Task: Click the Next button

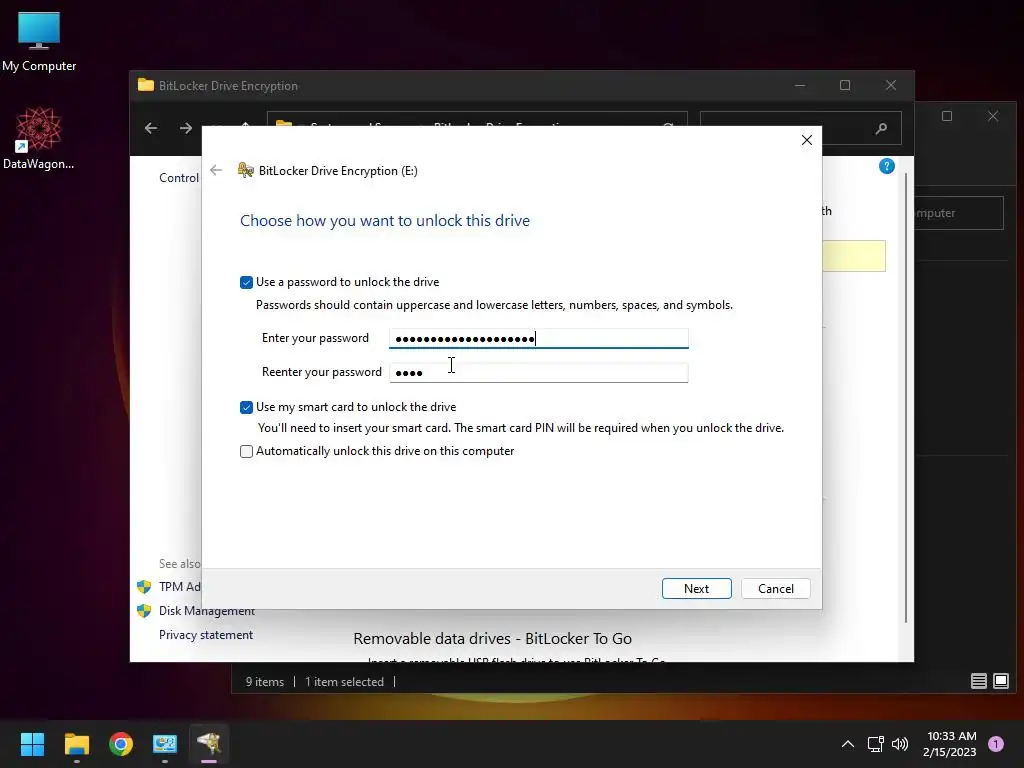Action: click(x=696, y=588)
